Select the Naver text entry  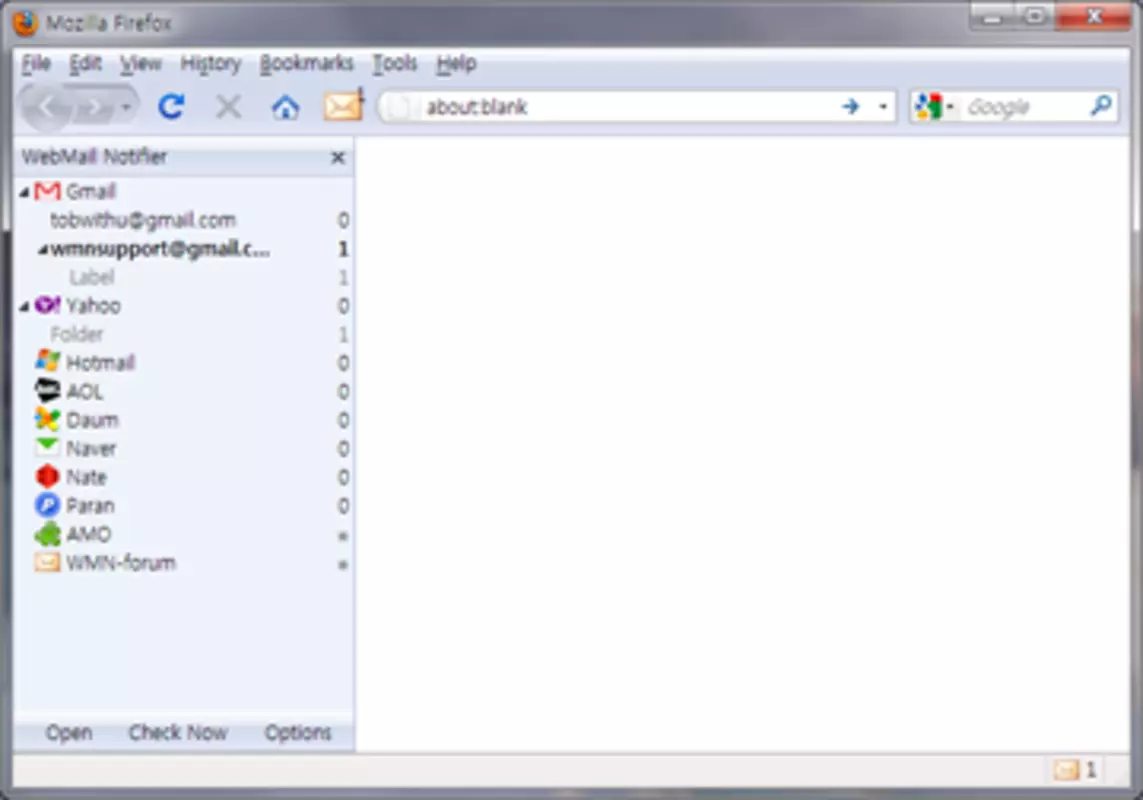(91, 448)
